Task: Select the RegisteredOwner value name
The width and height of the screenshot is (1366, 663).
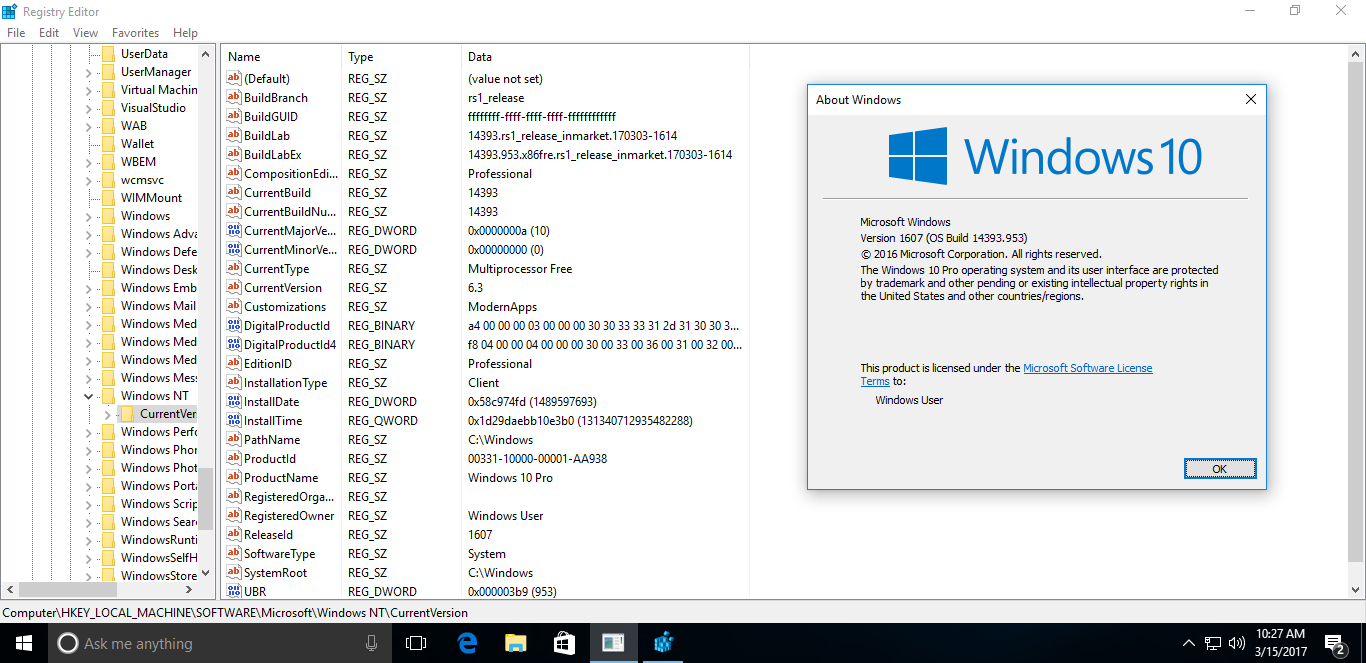Action: [x=289, y=516]
